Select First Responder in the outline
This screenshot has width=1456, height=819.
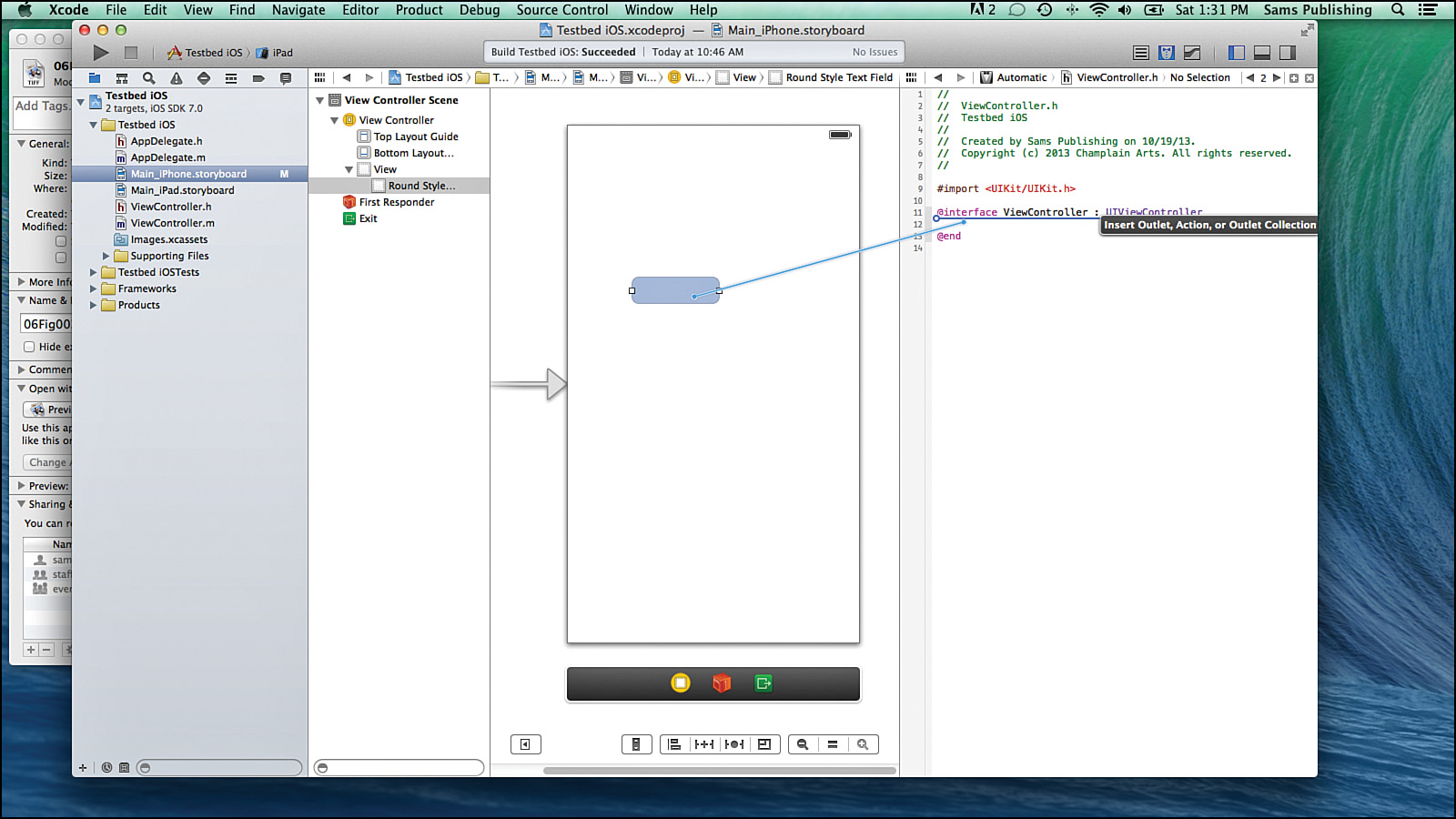pyautogui.click(x=397, y=203)
